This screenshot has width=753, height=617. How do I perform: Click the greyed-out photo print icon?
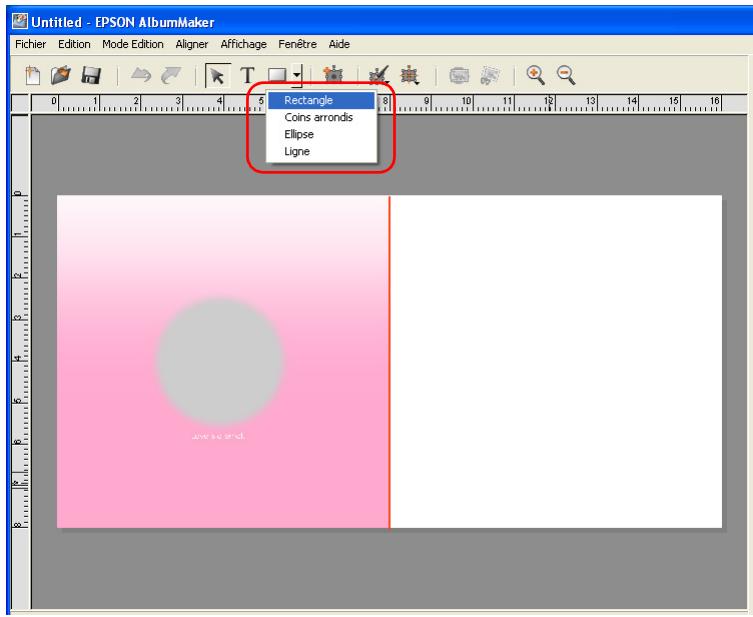[x=490, y=75]
